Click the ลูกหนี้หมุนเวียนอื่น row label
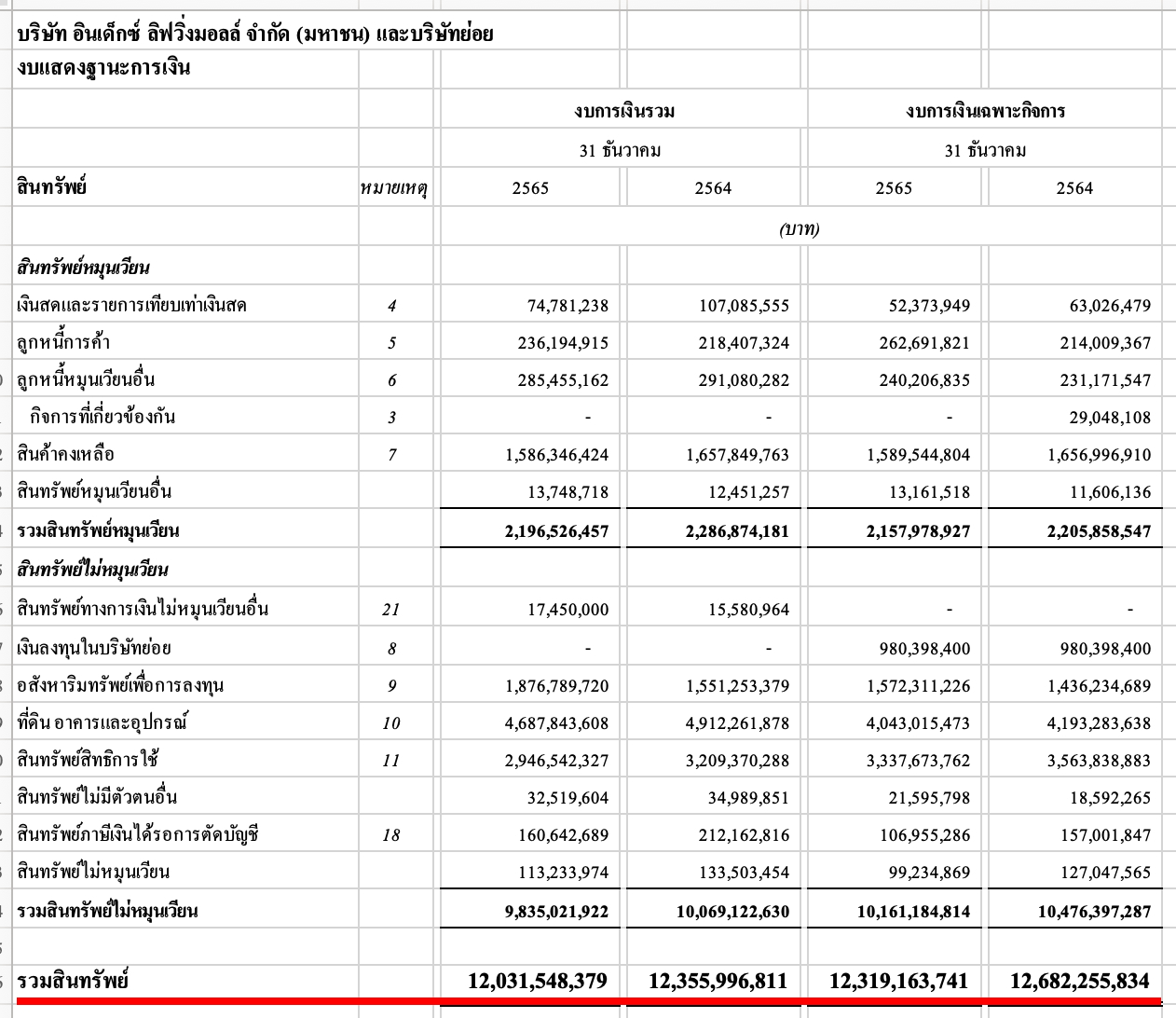Image resolution: width=1176 pixels, height=1018 pixels. point(86,379)
